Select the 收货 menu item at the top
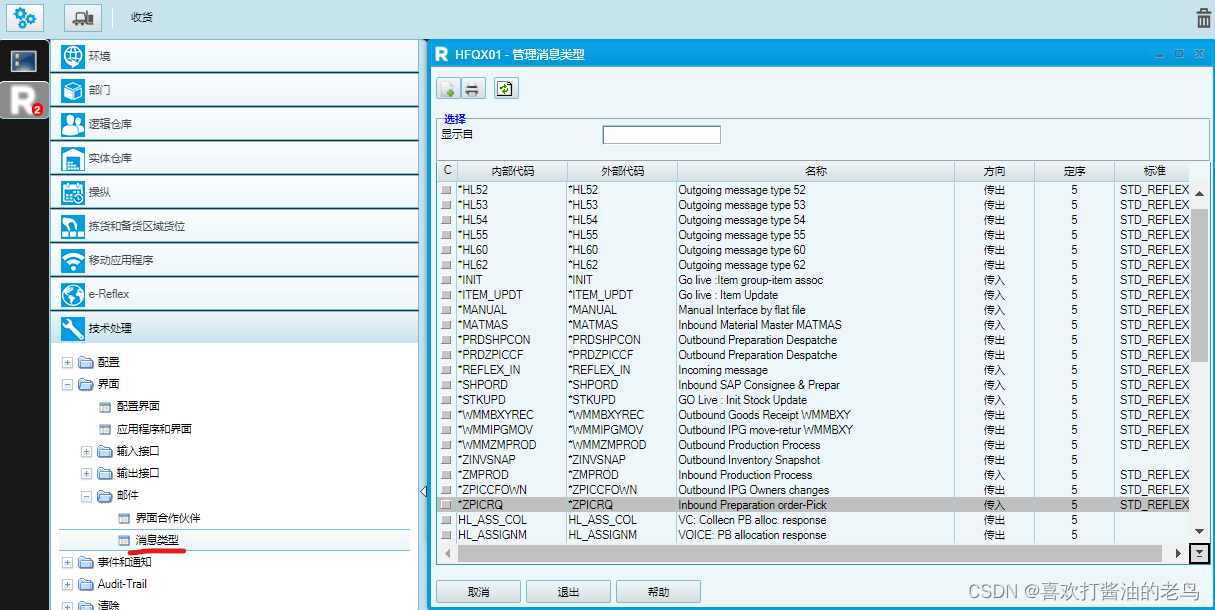The width and height of the screenshot is (1215, 610). click(140, 17)
